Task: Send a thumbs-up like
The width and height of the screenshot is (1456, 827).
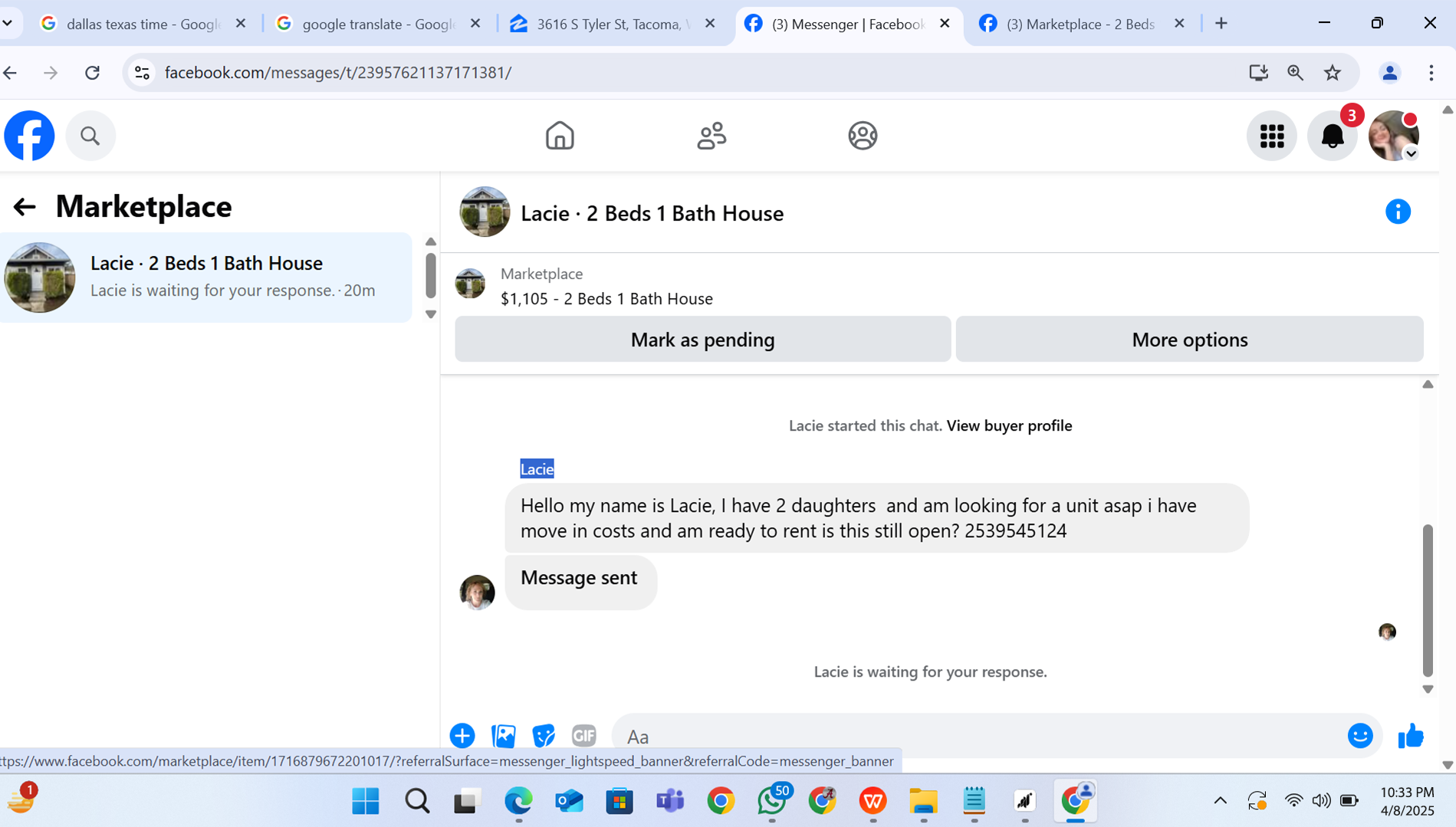Action: click(1411, 736)
